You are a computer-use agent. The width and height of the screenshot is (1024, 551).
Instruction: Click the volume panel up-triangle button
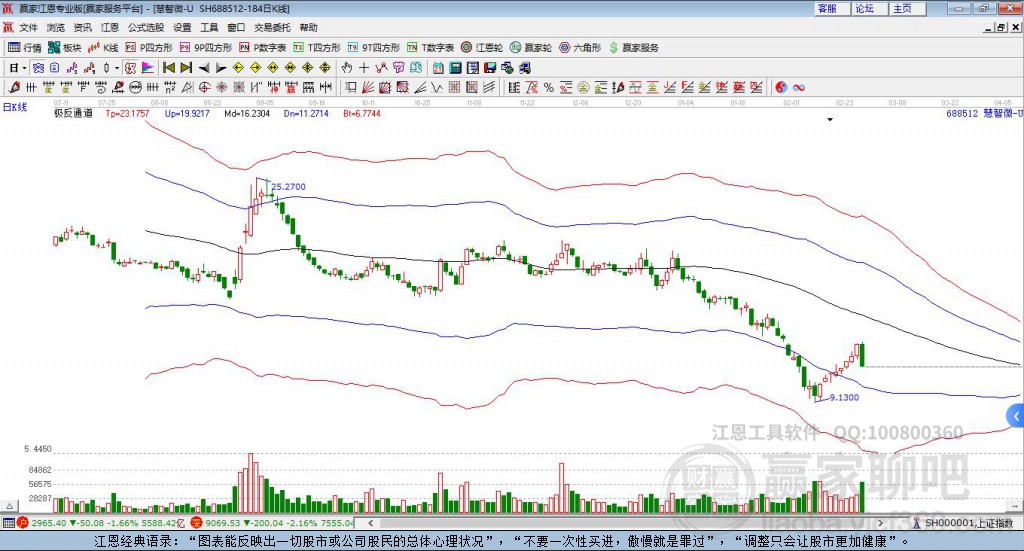pyautogui.click(x=9, y=506)
